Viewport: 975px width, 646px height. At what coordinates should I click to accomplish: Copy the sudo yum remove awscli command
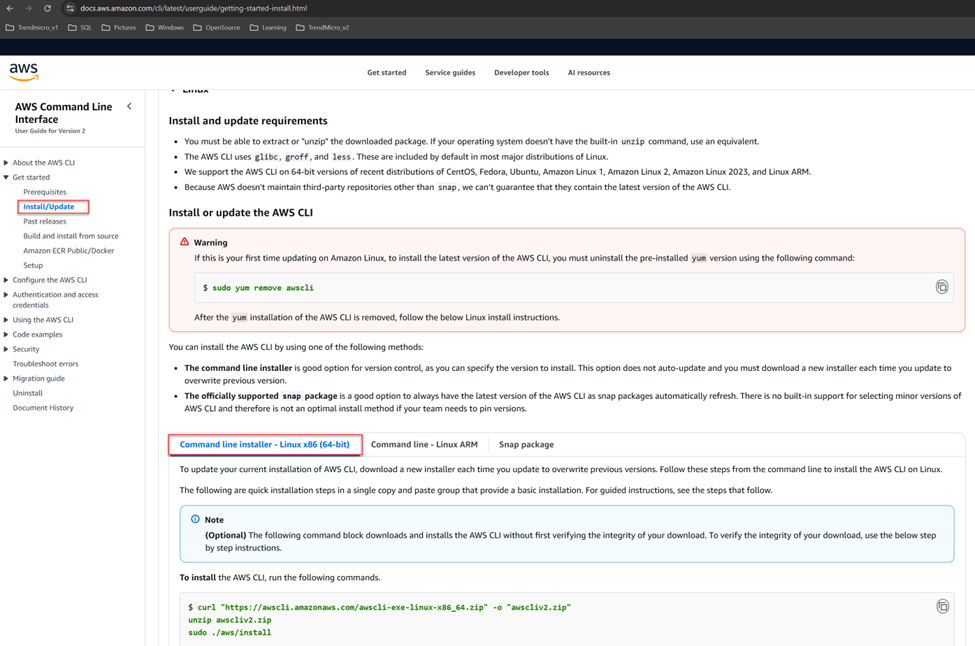(941, 287)
